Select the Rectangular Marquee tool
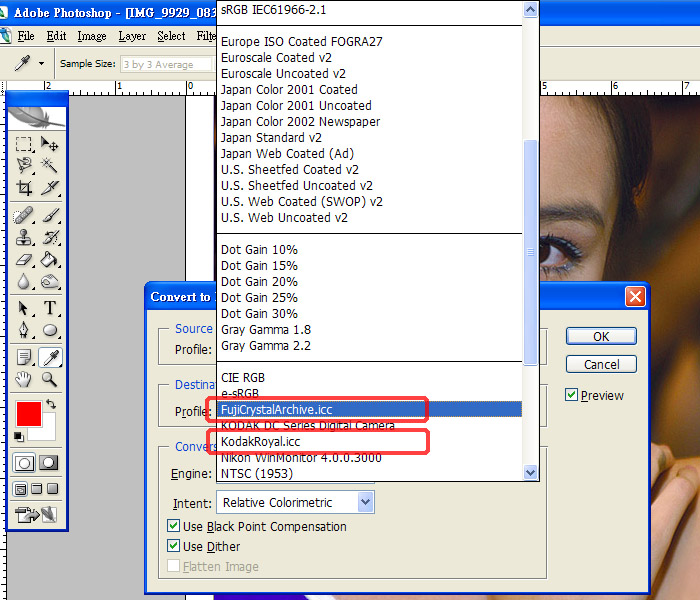Viewport: 700px width, 600px height. click(x=24, y=145)
